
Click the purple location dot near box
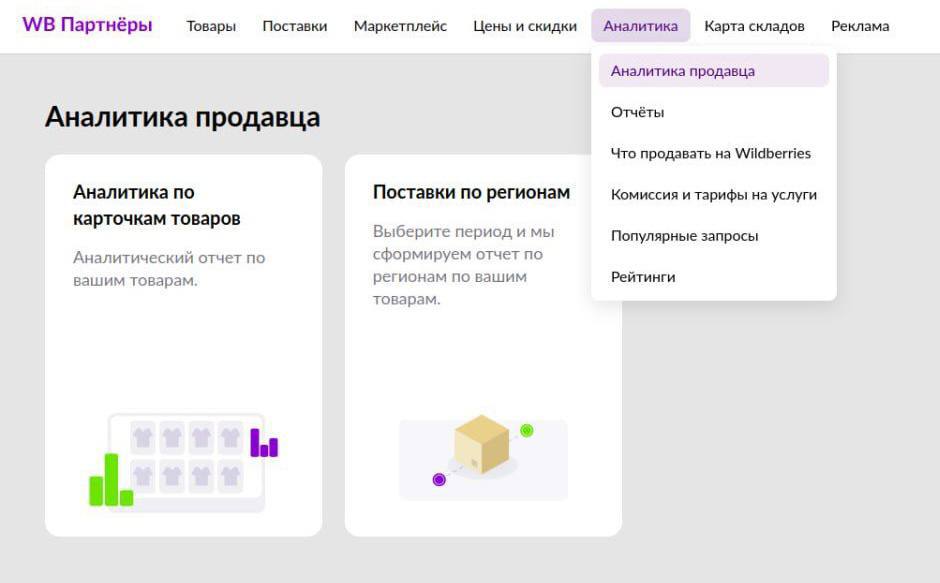[438, 480]
